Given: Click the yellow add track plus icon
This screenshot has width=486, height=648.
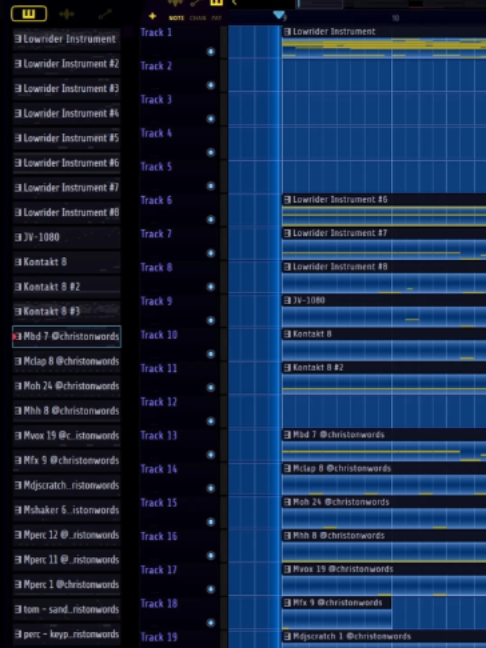Looking at the screenshot, I should 152,16.
